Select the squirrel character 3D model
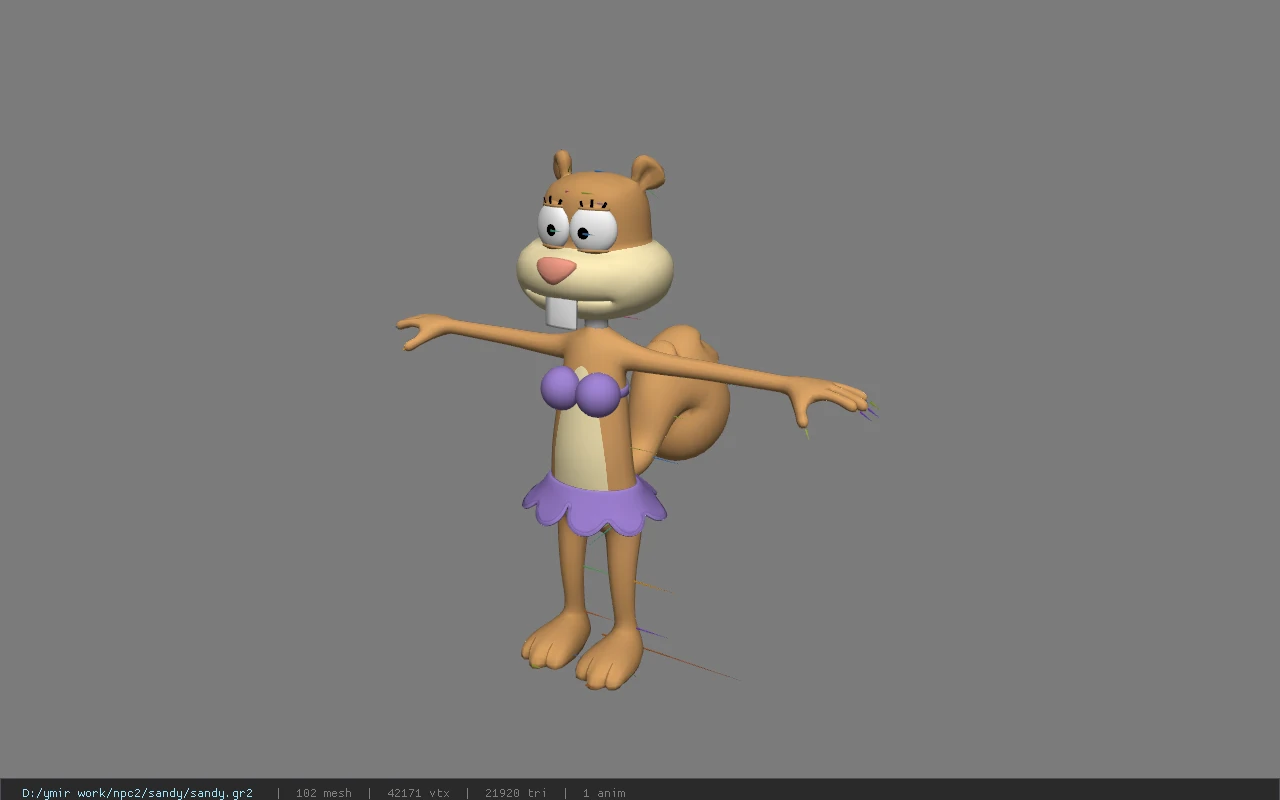The width and height of the screenshot is (1280, 800). (x=635, y=420)
